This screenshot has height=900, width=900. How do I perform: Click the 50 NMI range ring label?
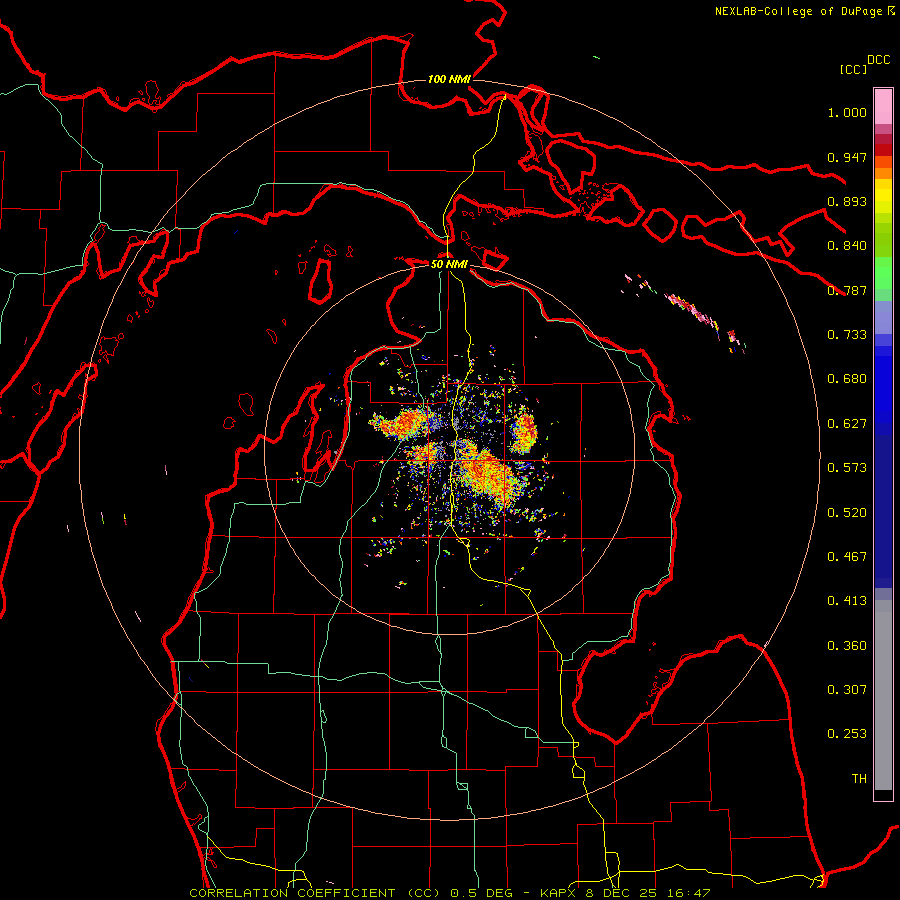click(x=449, y=264)
